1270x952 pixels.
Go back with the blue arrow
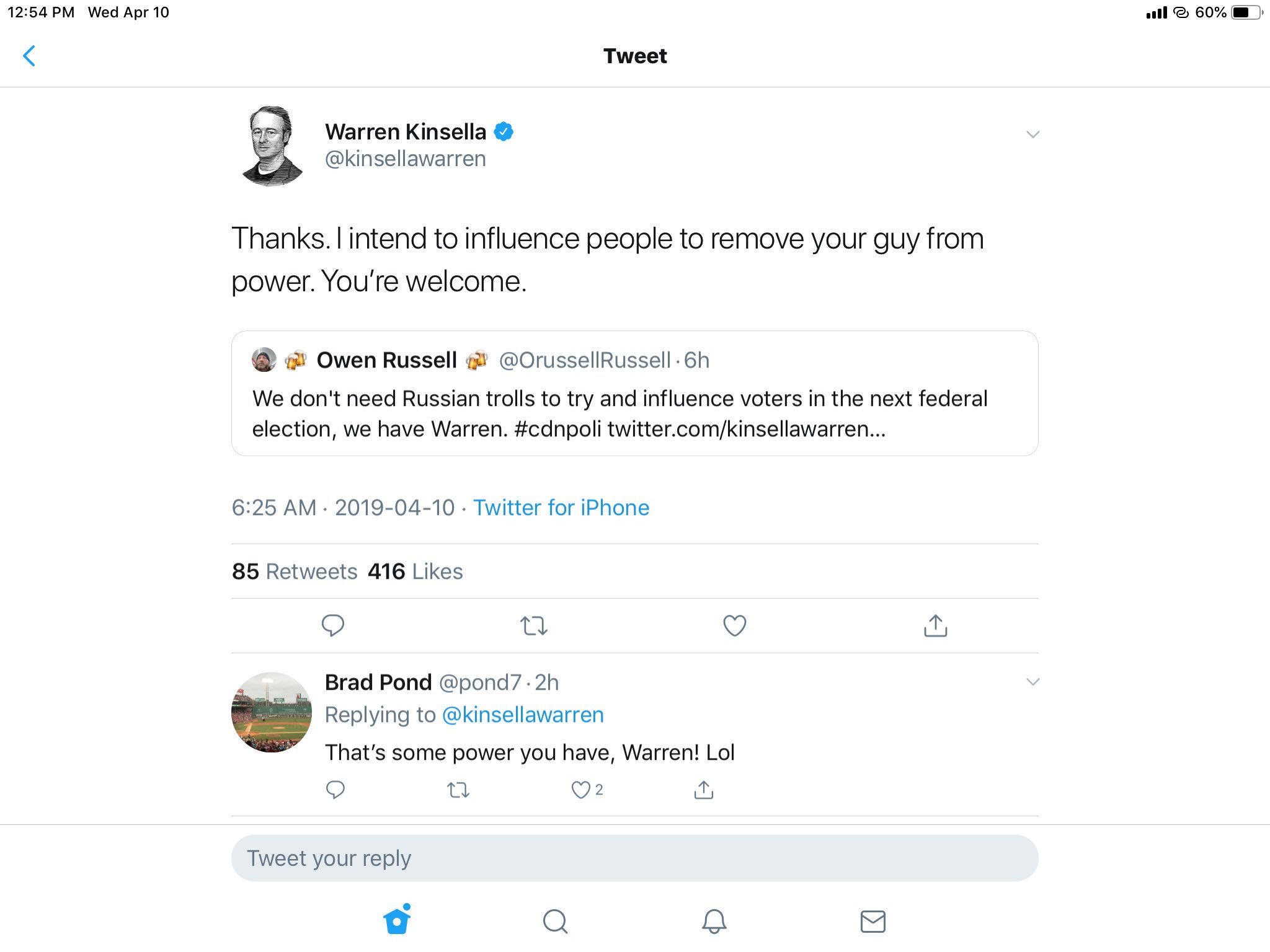(x=29, y=56)
